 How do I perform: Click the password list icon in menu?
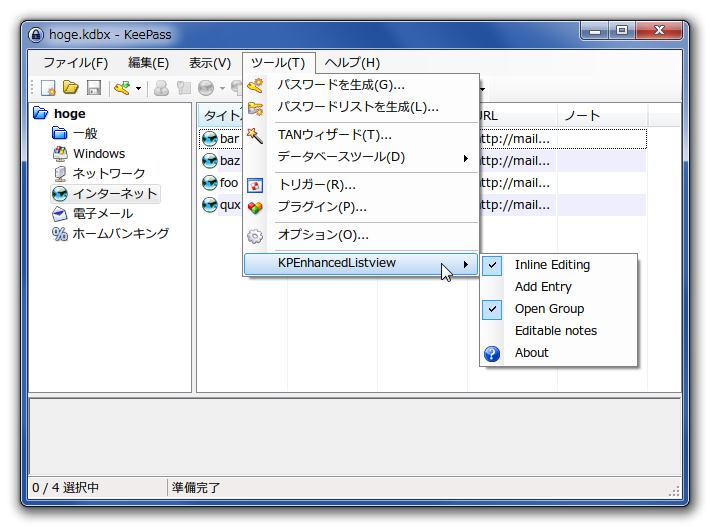[255, 108]
